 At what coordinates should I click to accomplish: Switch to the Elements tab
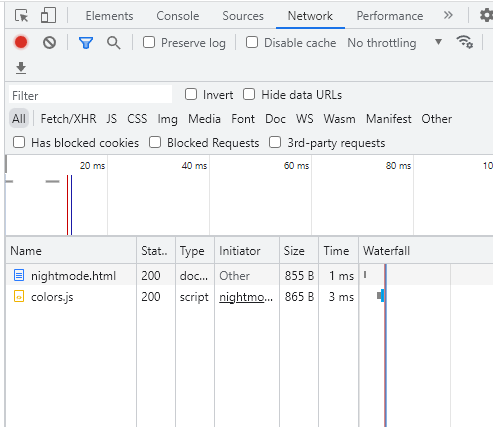click(109, 16)
